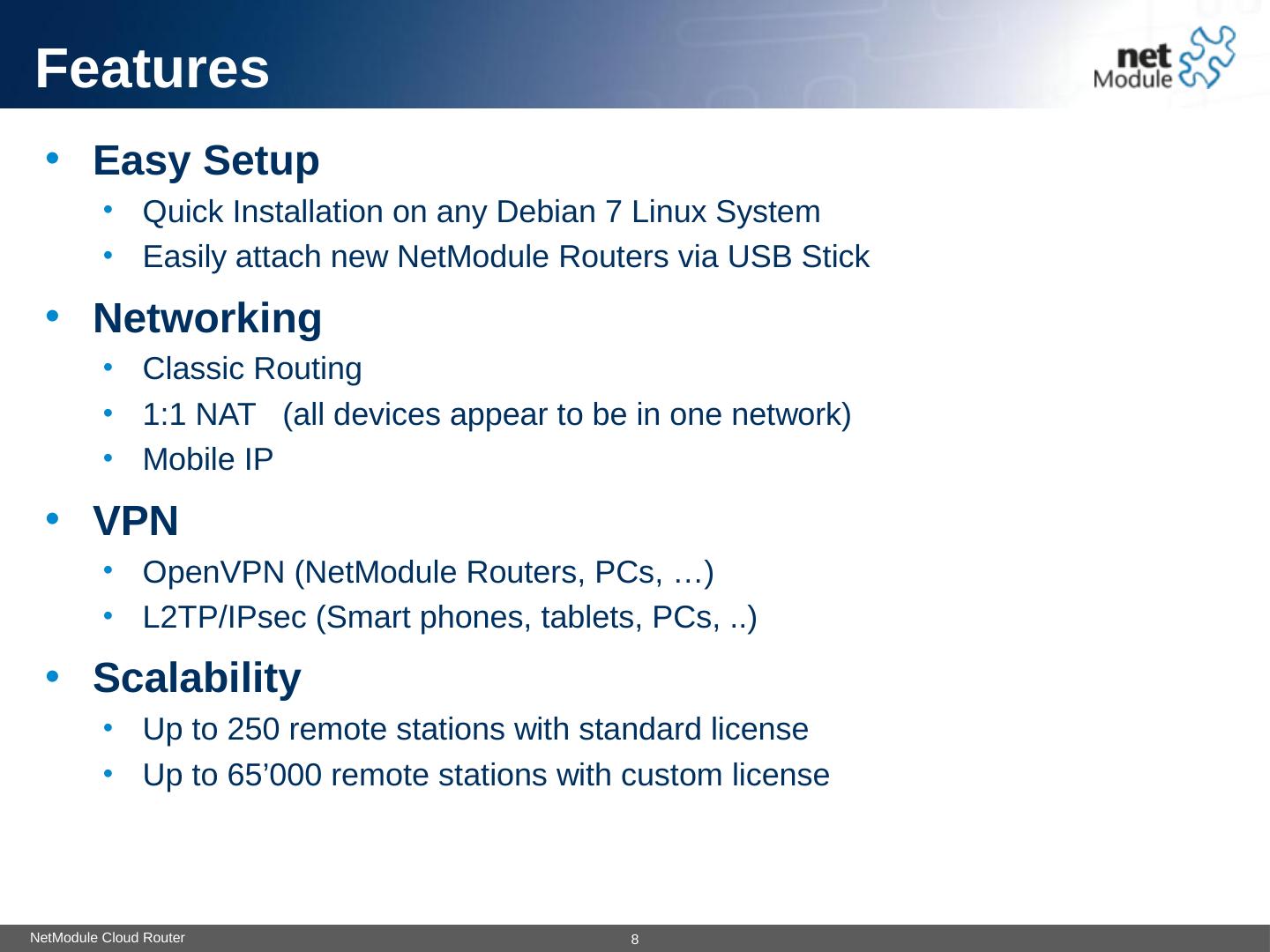Screen dimensions: 1270x952
Task: Select 'Up to 250 remote stations' line
Action: pos(475,730)
